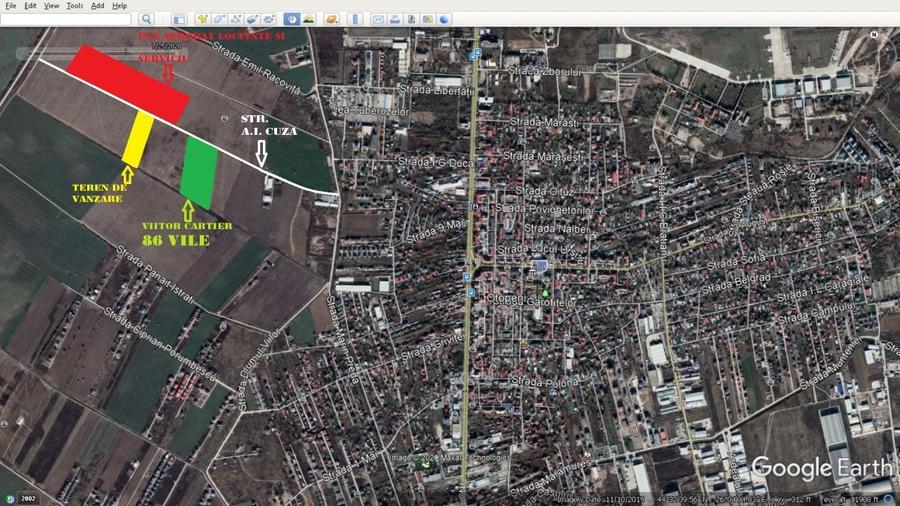Open the File menu

tap(10, 5)
